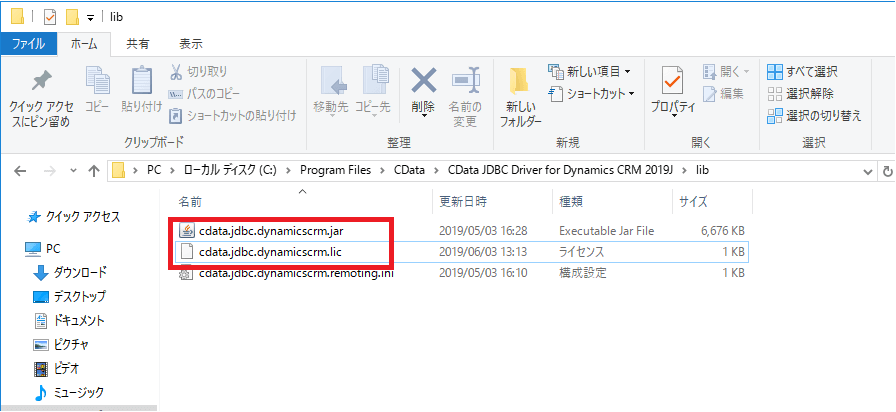This screenshot has width=896, height=412.
Task: Open address bar history dropdown arrow
Action: click(869, 170)
